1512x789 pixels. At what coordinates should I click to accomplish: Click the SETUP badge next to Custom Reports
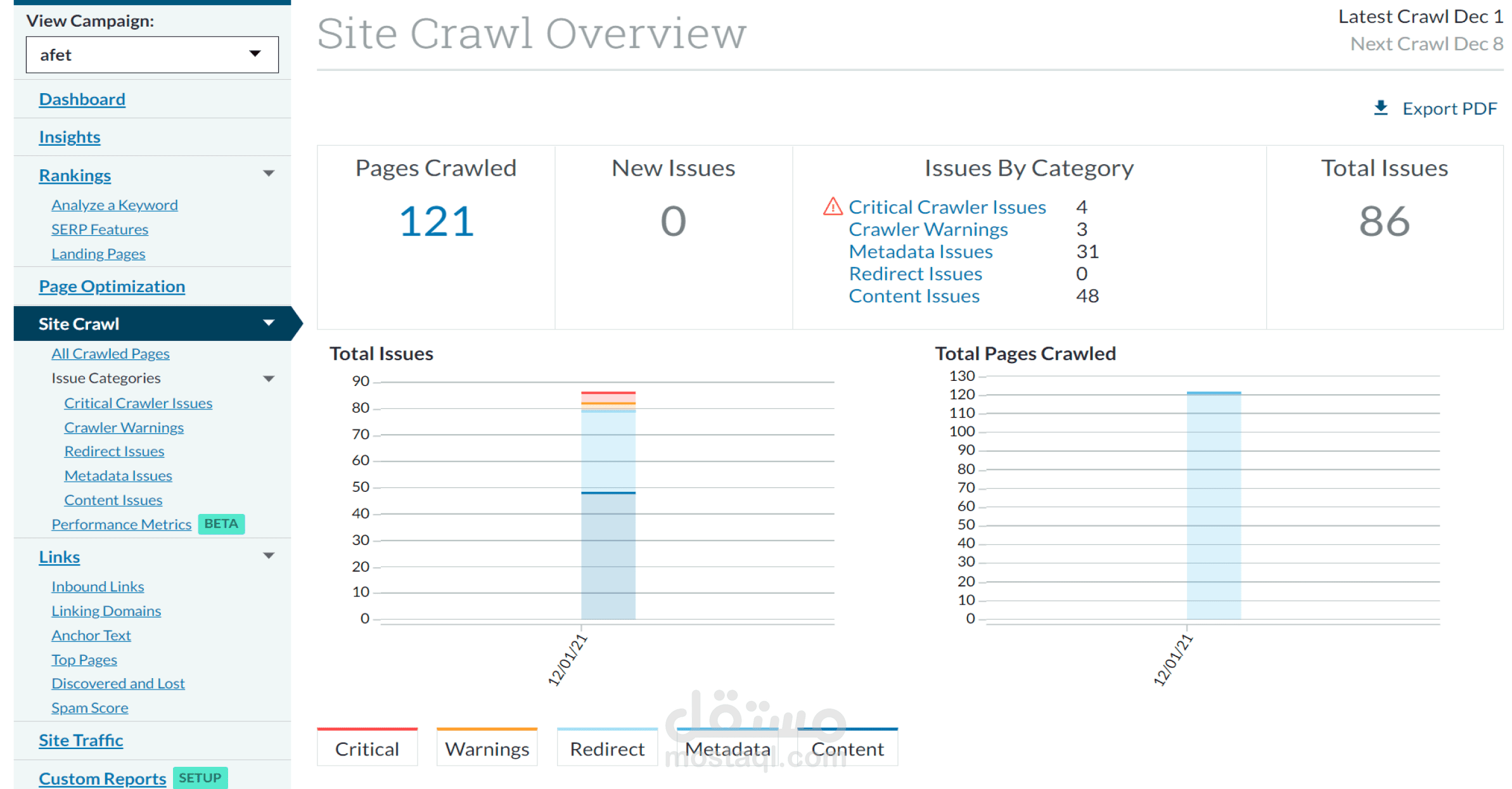[200, 778]
